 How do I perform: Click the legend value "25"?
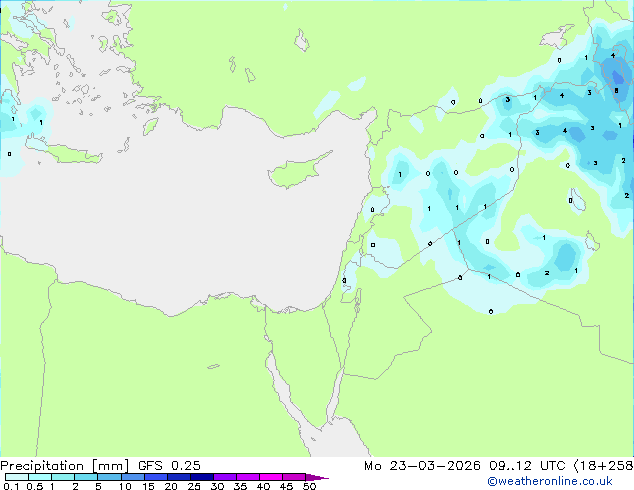[194, 486]
